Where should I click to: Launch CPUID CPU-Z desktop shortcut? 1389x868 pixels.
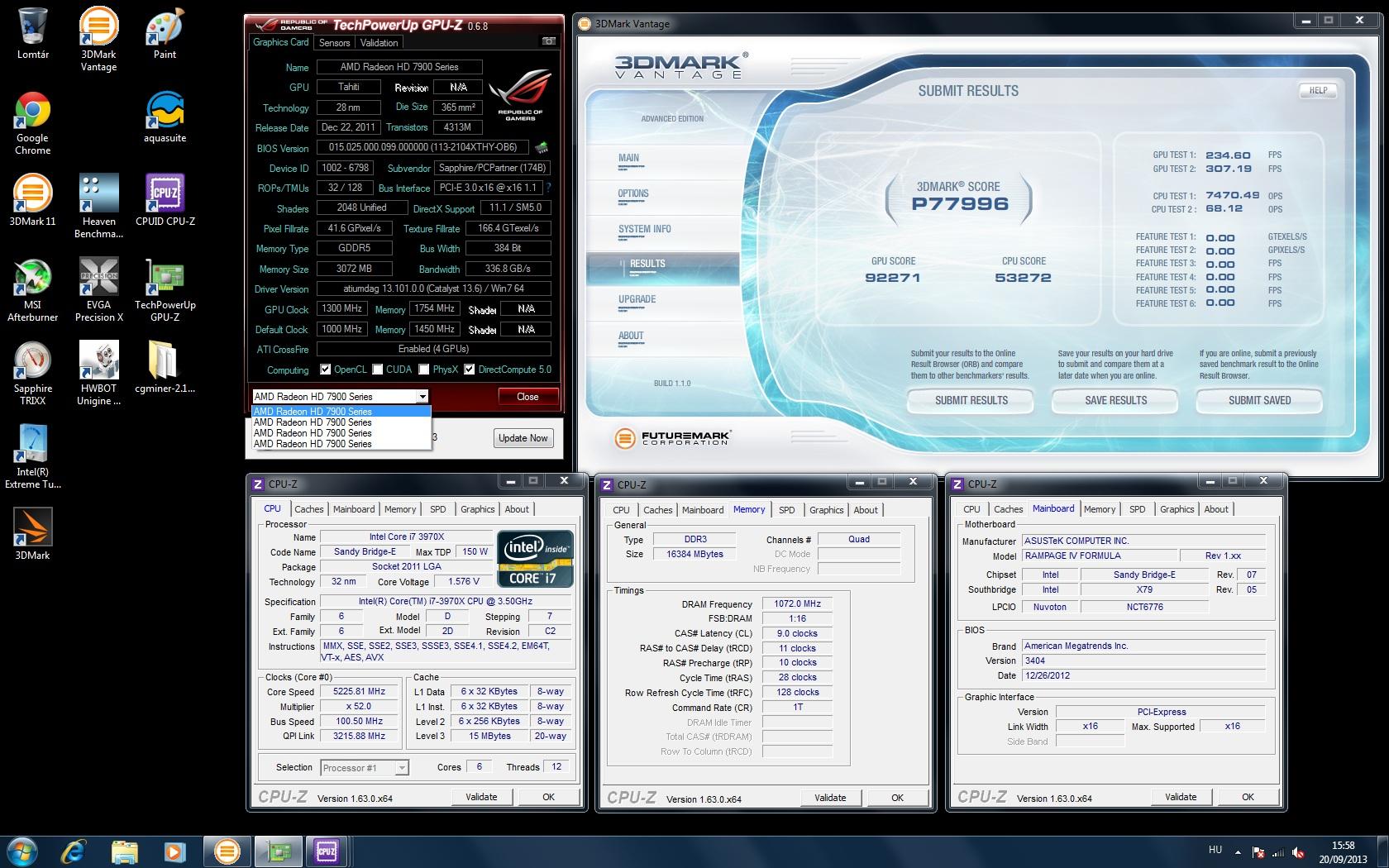tap(165, 201)
